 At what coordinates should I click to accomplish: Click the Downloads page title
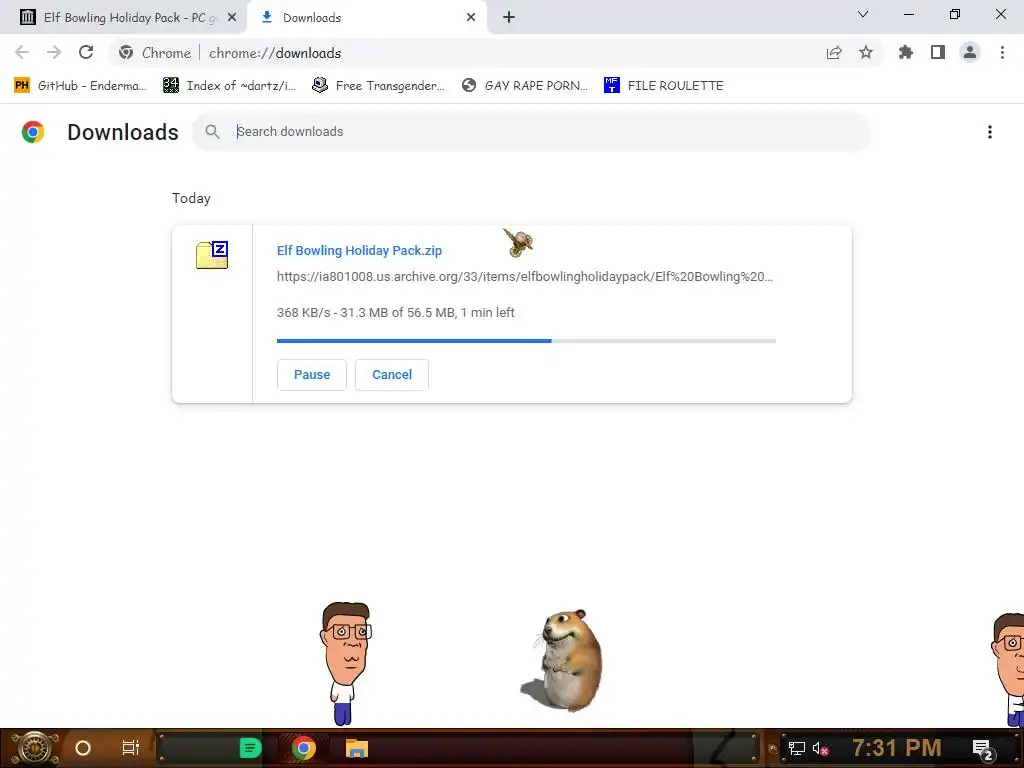123,132
